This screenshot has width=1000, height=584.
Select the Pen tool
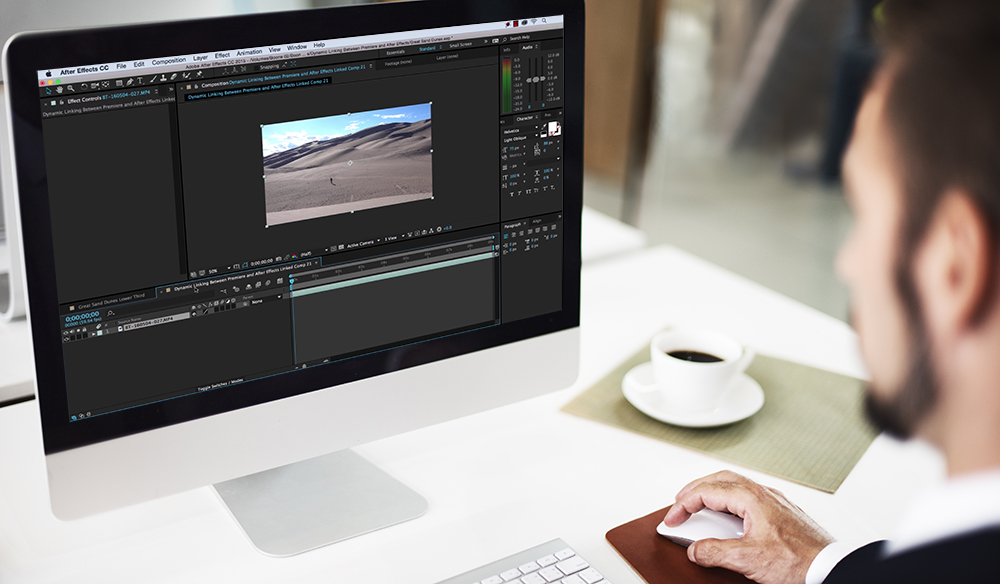[x=129, y=82]
